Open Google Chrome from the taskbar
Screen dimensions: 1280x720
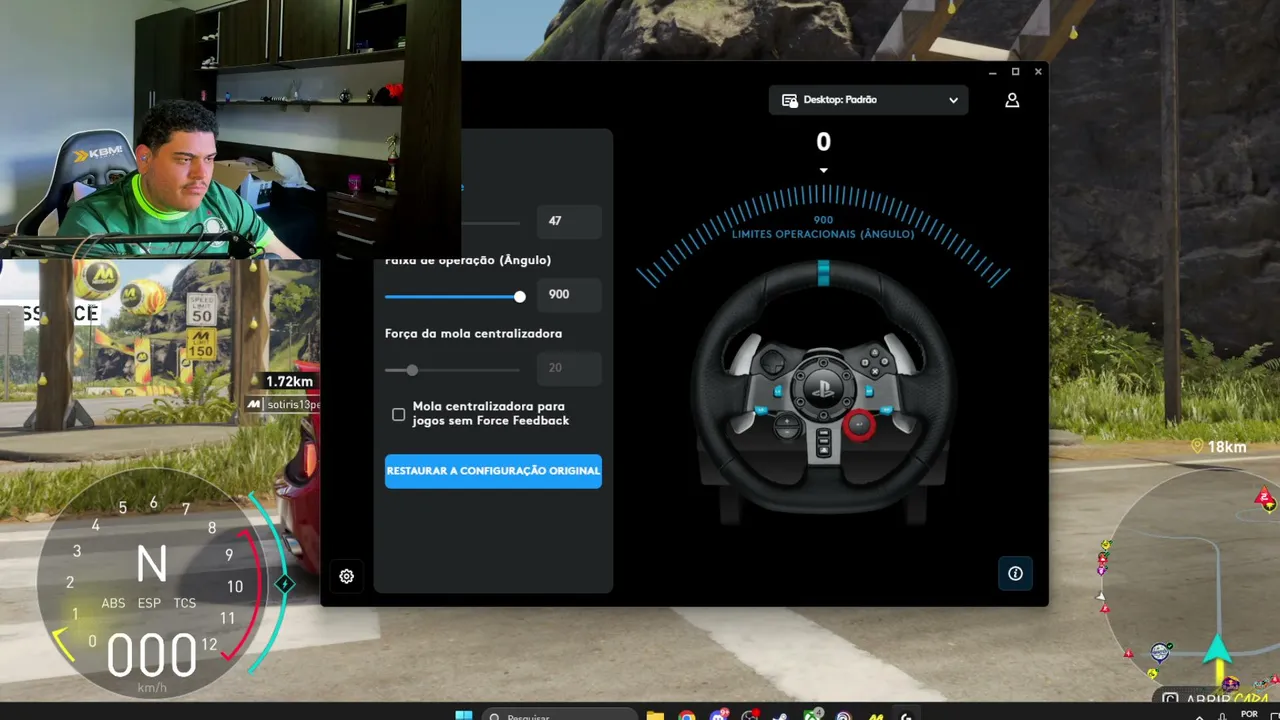tap(686, 715)
